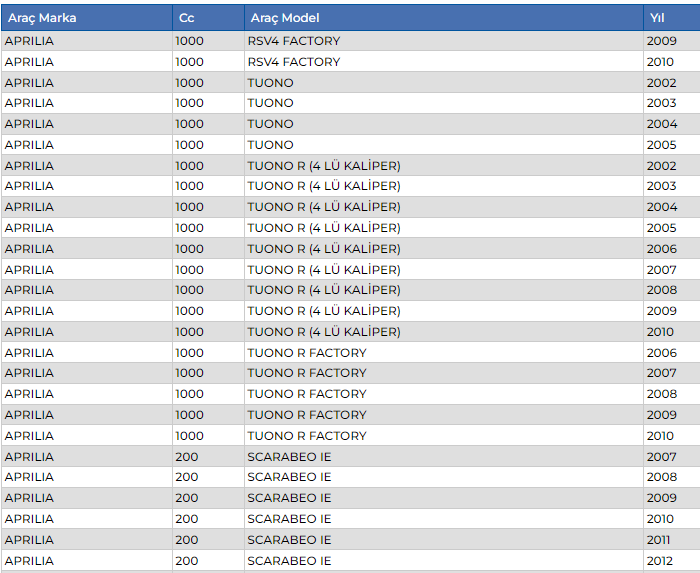Select RSV4 FACTORY model cell for 2010
The image size is (700, 573).
294,62
